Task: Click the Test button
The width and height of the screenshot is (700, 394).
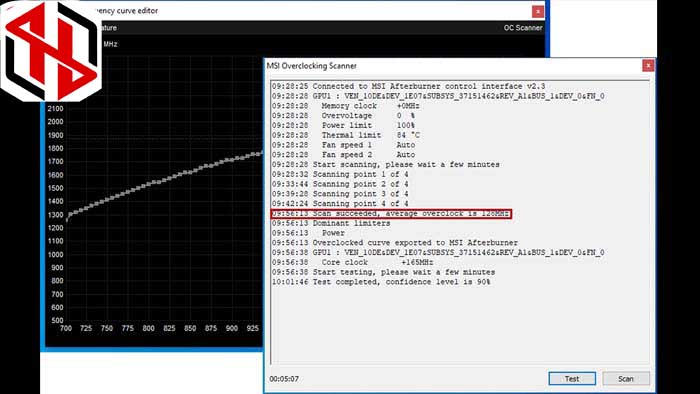Action: pyautogui.click(x=572, y=378)
